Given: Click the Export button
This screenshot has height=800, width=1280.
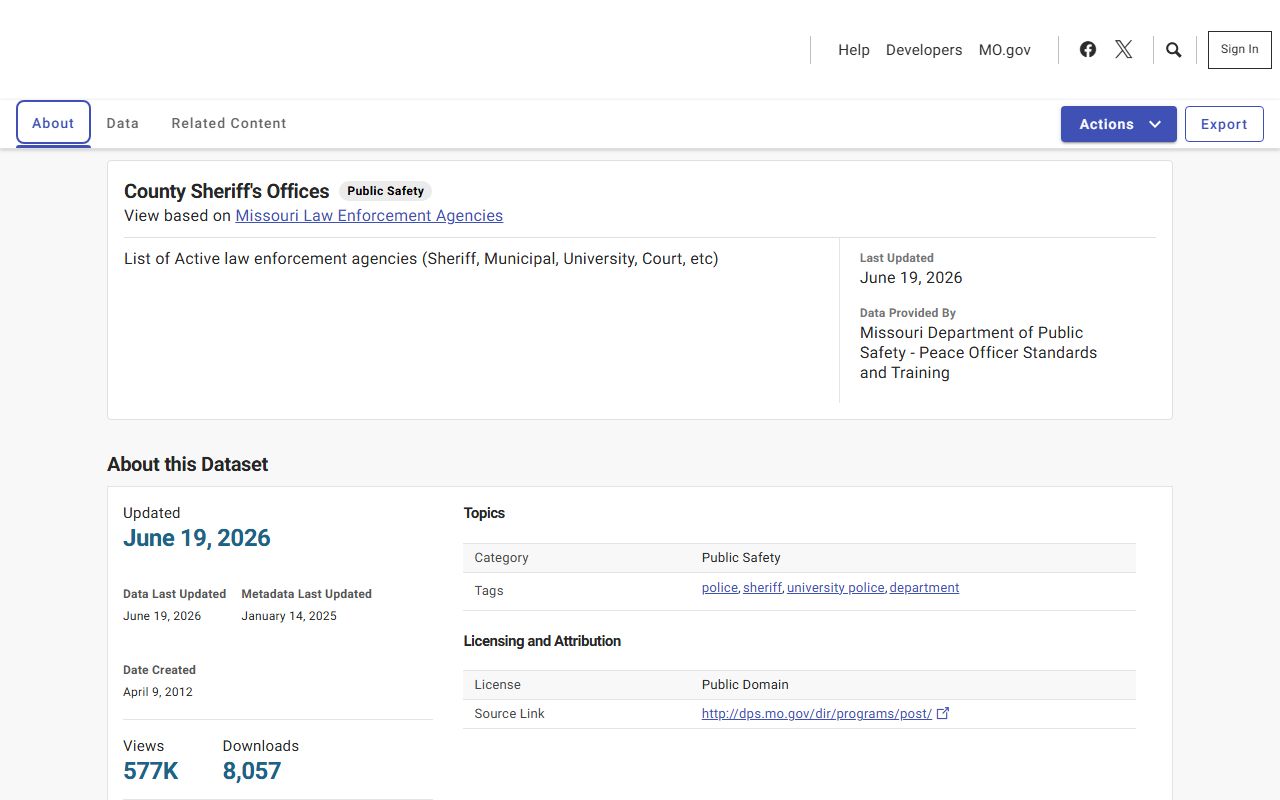Looking at the screenshot, I should (1224, 124).
